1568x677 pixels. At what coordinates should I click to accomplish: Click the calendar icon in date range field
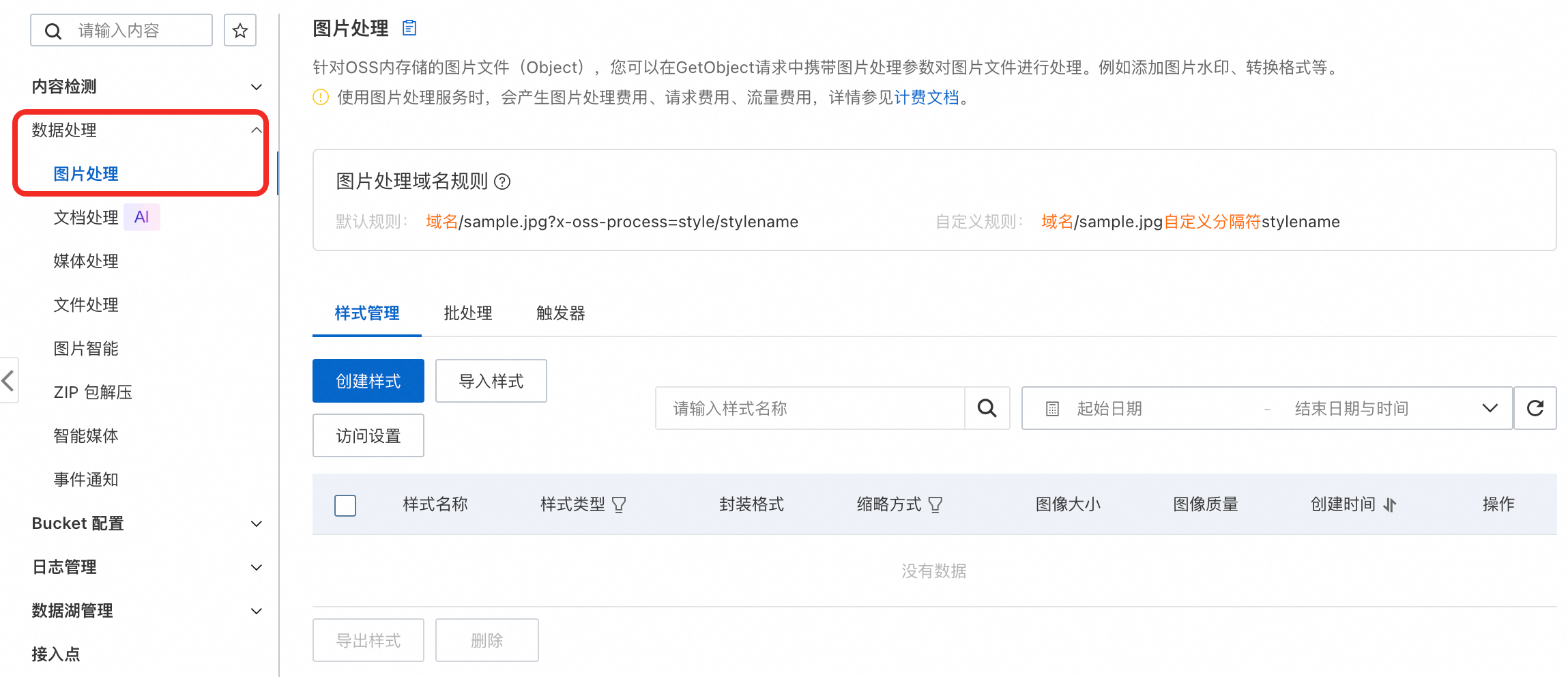pyautogui.click(x=1052, y=409)
